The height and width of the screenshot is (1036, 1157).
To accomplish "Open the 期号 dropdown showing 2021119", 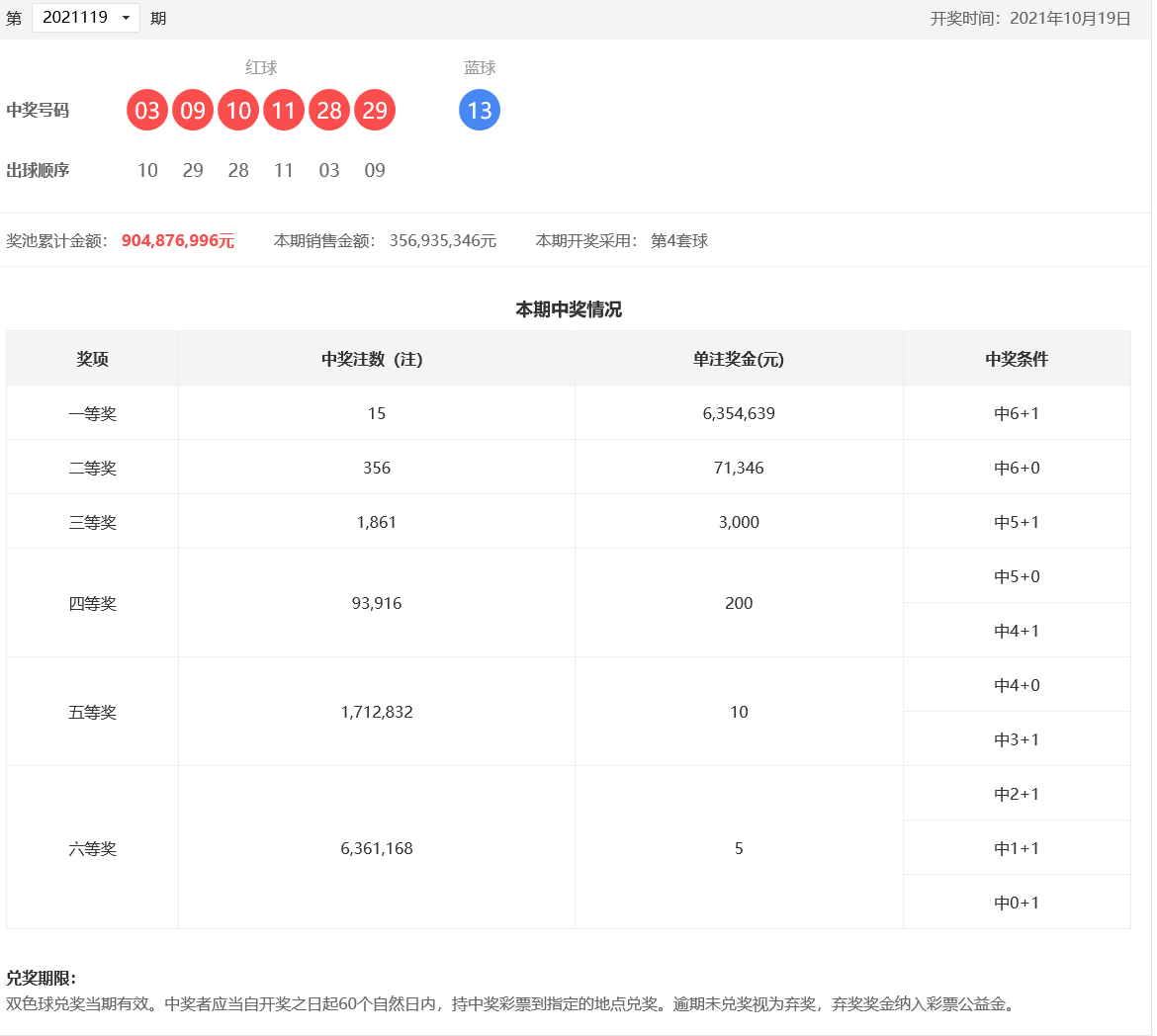I will coord(86,18).
